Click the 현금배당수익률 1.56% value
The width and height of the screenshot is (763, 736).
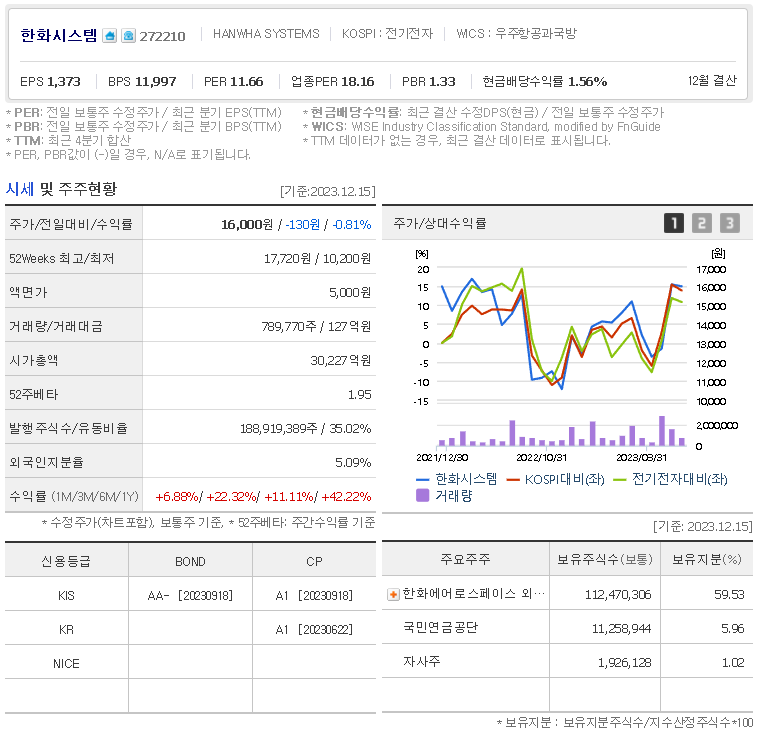coord(545,81)
